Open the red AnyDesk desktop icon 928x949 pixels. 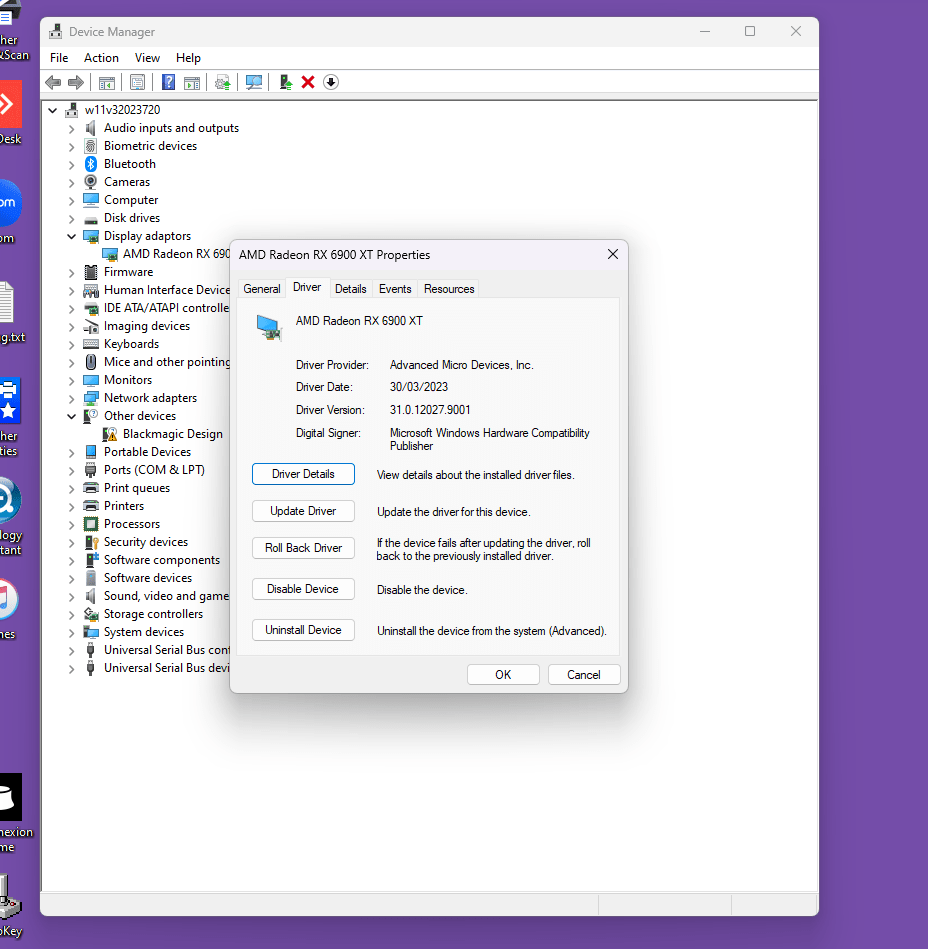[x=10, y=105]
